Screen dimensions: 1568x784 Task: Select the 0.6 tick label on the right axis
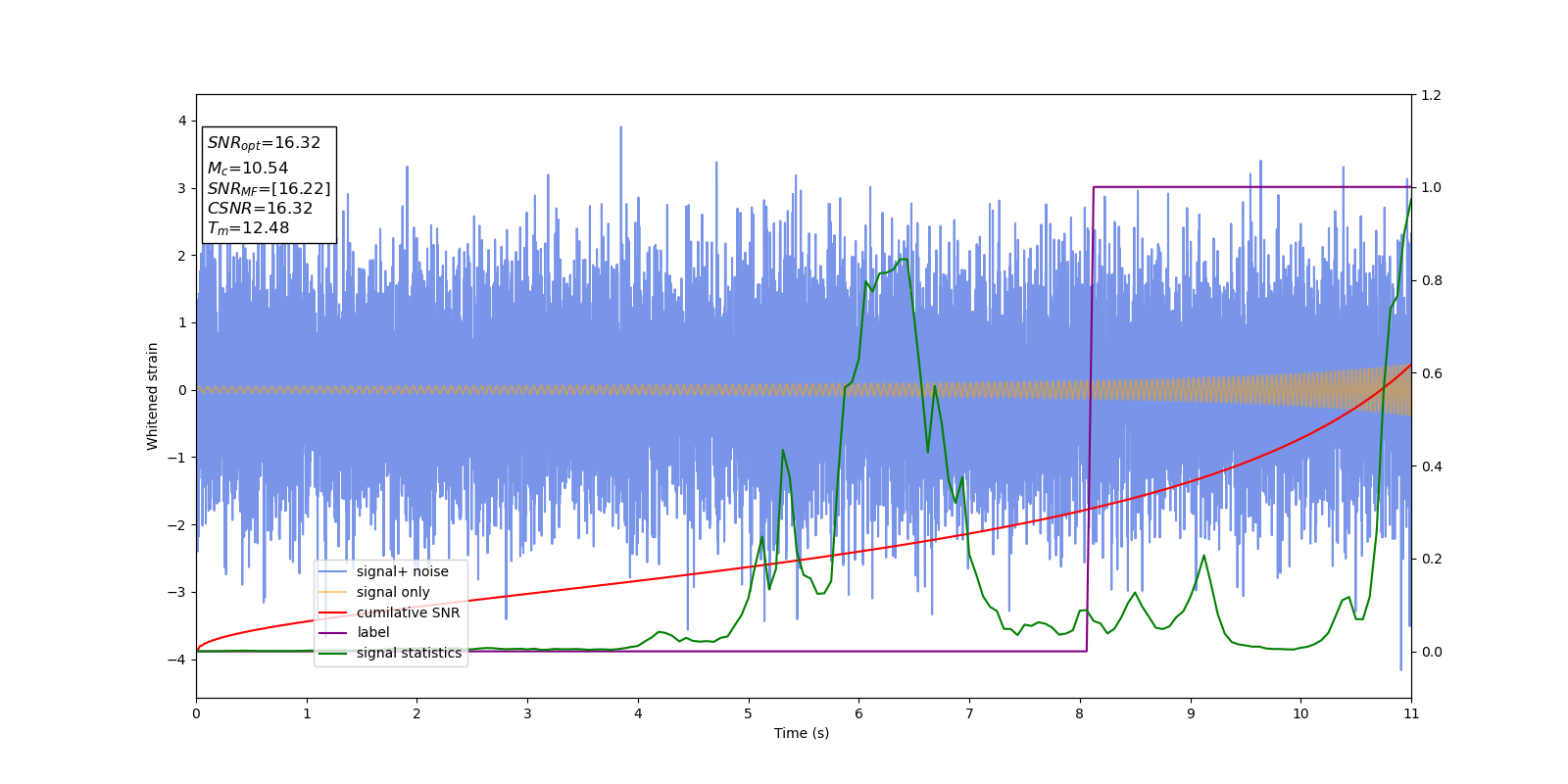click(x=1431, y=373)
